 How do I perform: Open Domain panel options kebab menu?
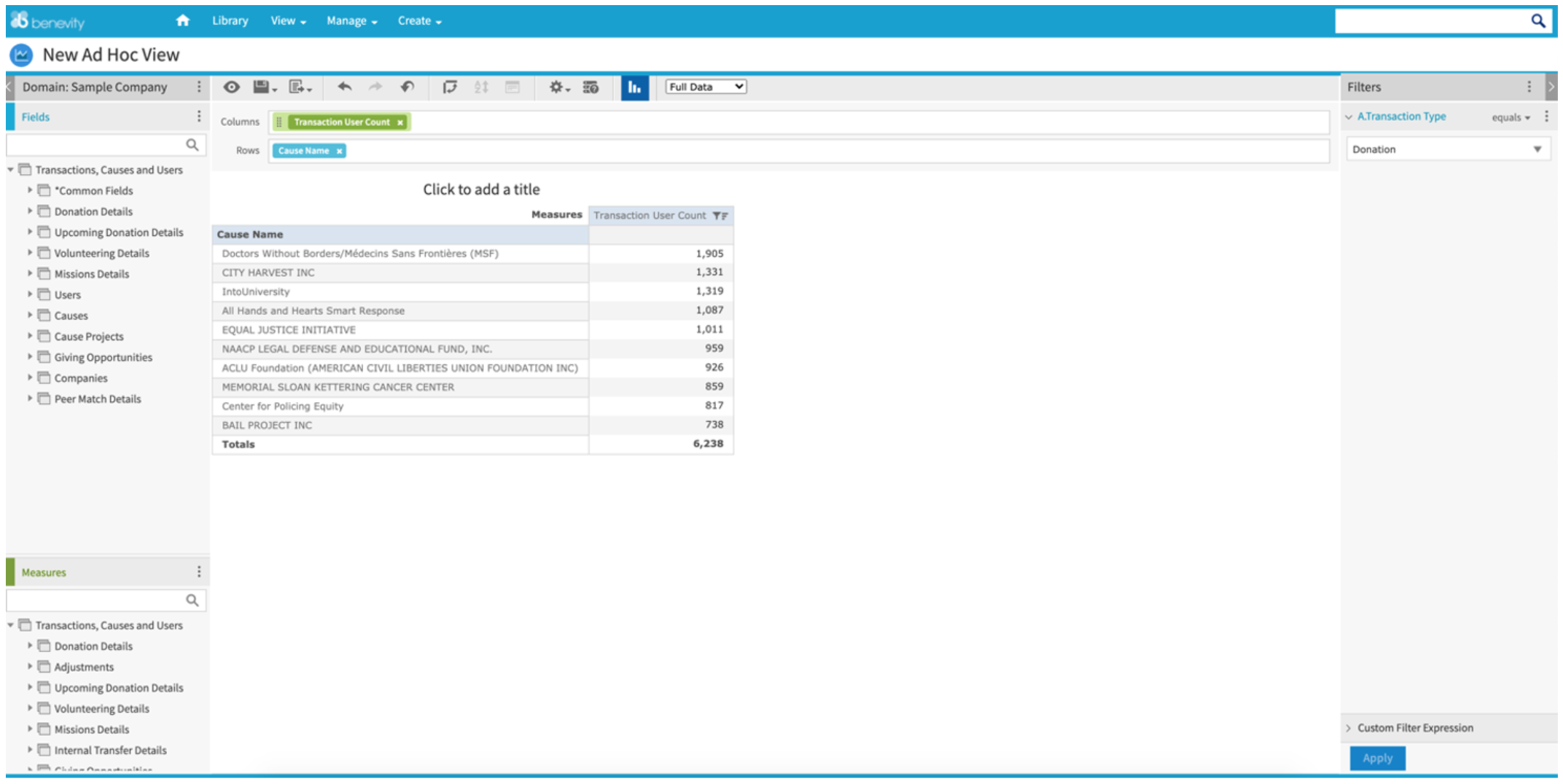point(199,87)
